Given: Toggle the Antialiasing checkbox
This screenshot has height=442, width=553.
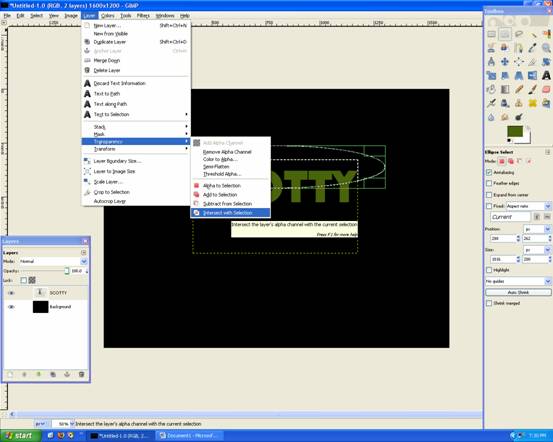Looking at the screenshot, I should coord(489,172).
